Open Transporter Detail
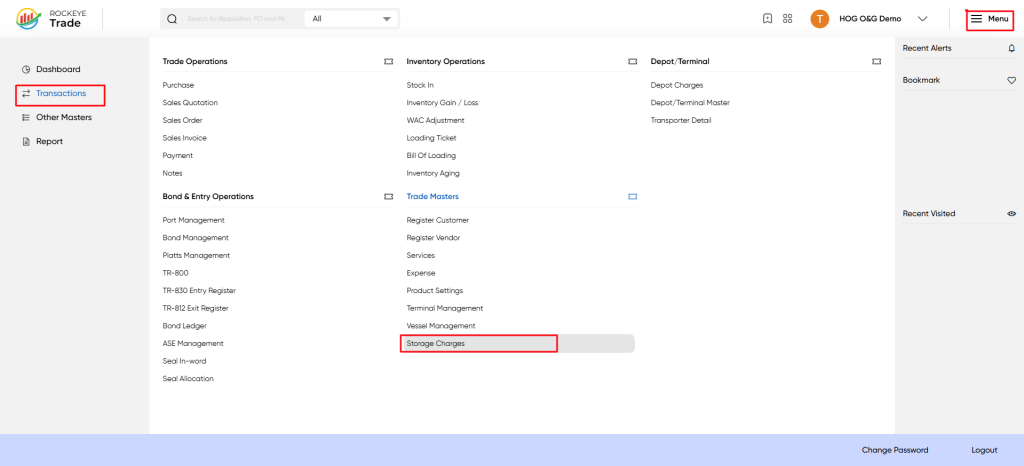Screen dimensions: 1024x466 (681, 120)
